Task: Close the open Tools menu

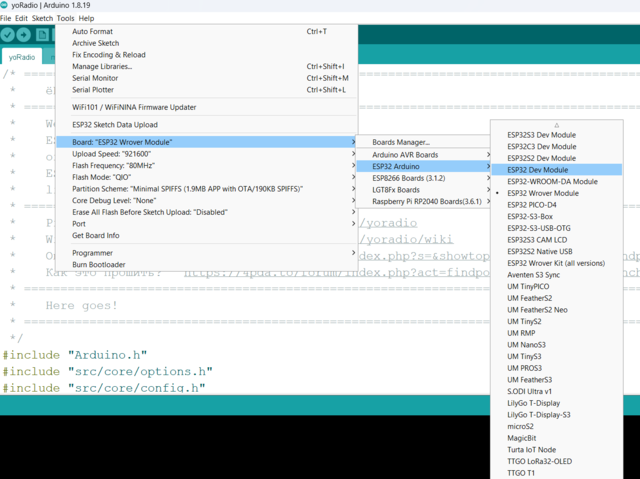Action: [x=65, y=18]
